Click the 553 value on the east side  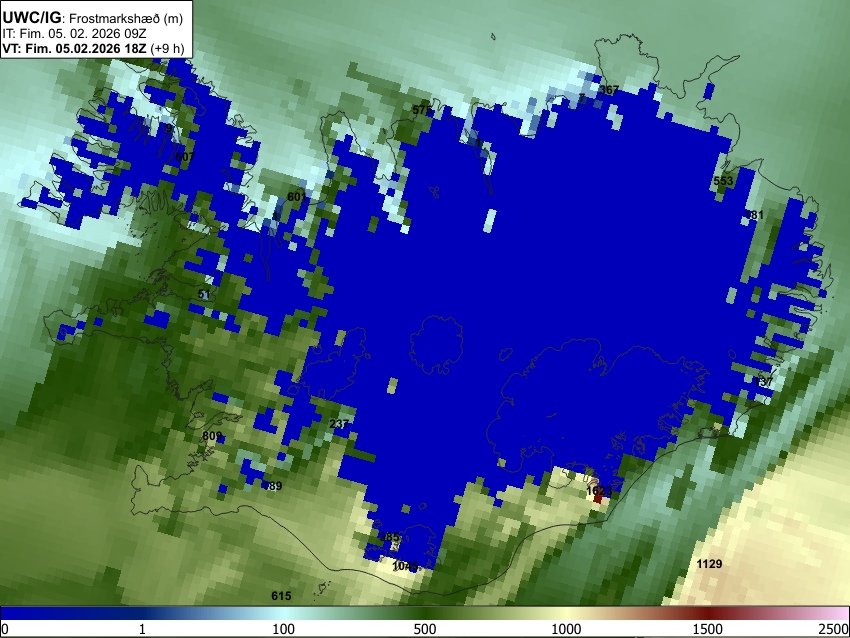pos(723,181)
